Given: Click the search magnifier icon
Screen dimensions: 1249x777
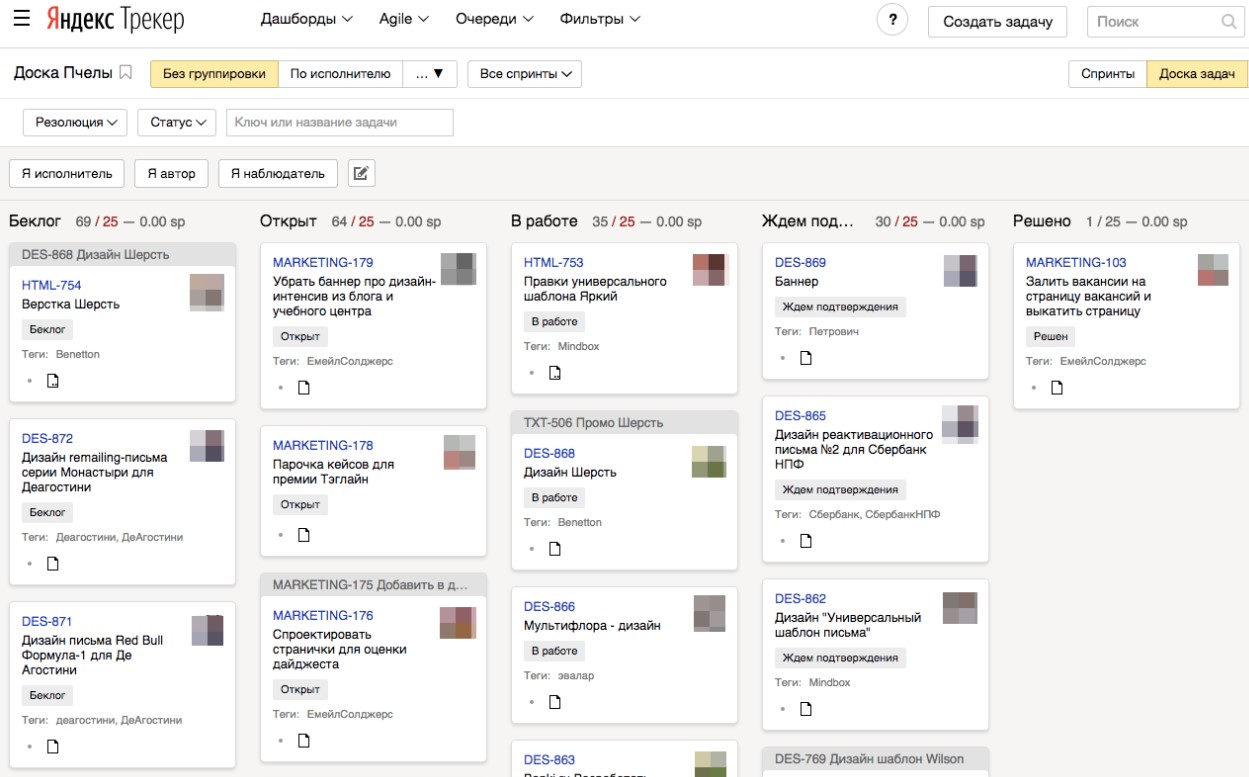Looking at the screenshot, I should (x=1229, y=21).
